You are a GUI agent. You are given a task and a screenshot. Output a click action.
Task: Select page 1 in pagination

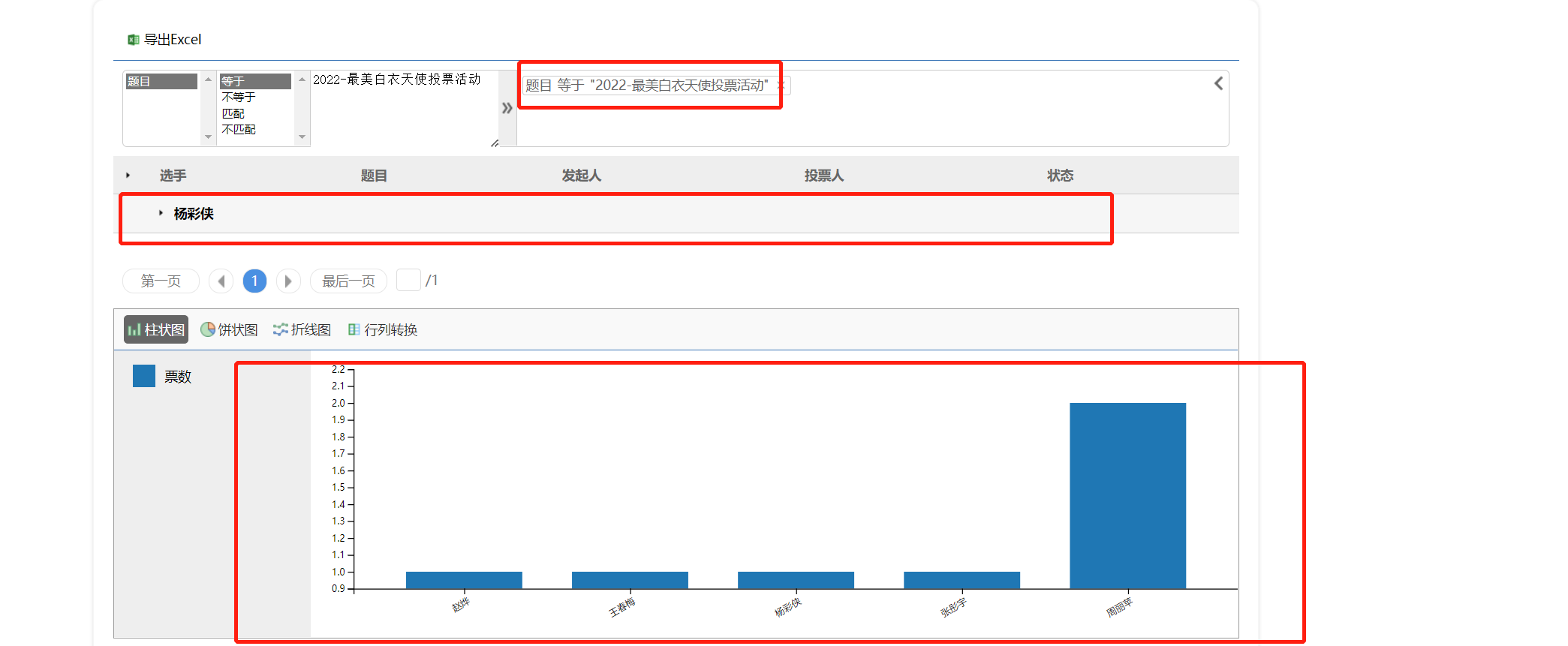(254, 281)
